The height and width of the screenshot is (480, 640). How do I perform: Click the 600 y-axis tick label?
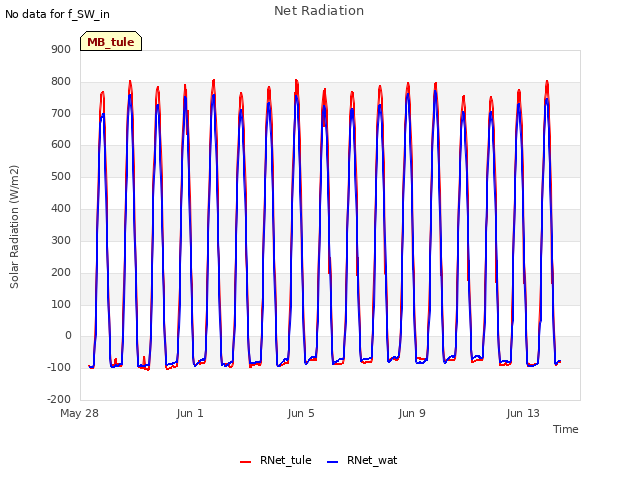pyautogui.click(x=61, y=144)
